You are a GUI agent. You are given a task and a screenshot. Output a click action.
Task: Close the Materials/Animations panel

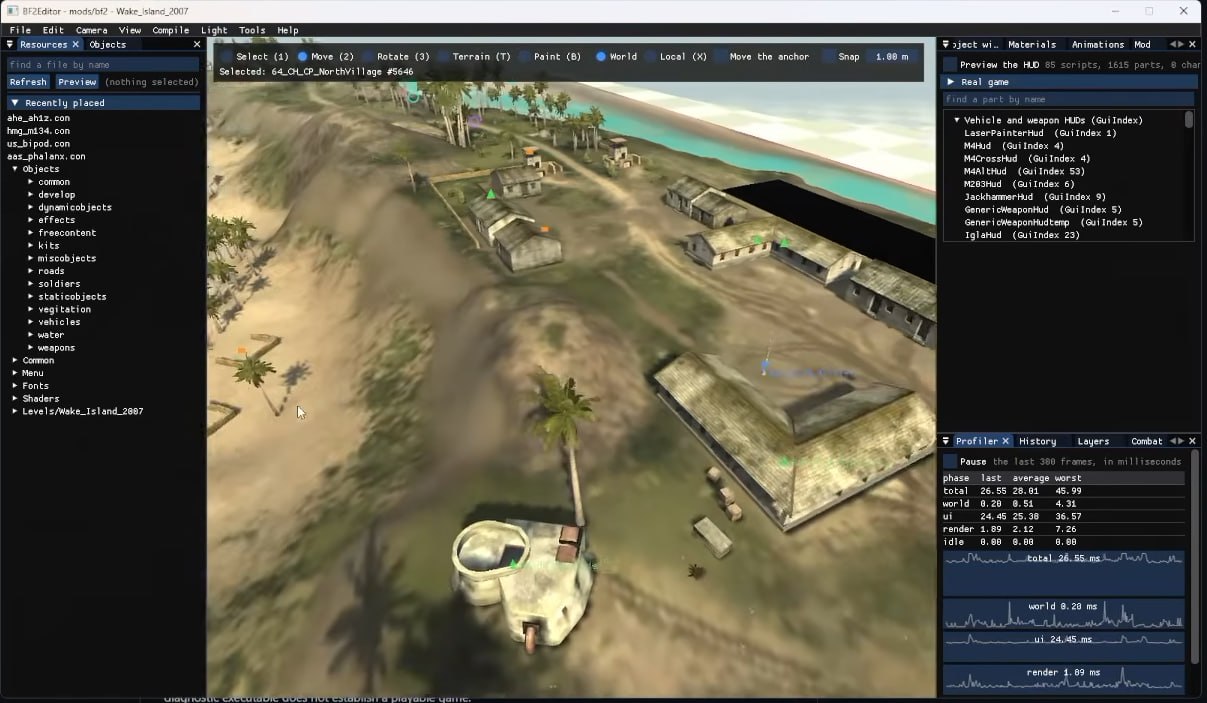pyautogui.click(x=1193, y=44)
